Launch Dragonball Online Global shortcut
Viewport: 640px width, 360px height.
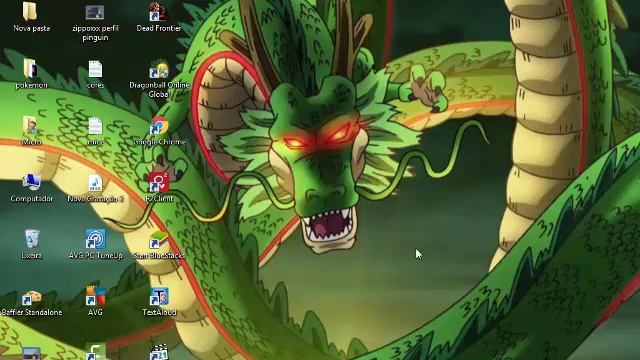(159, 69)
